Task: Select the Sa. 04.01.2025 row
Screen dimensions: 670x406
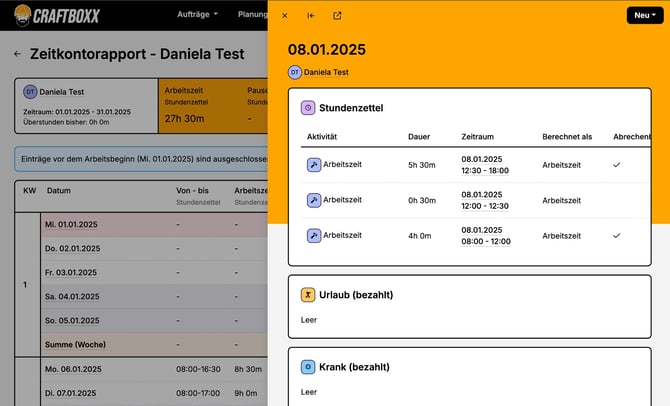Action: pyautogui.click(x=154, y=297)
